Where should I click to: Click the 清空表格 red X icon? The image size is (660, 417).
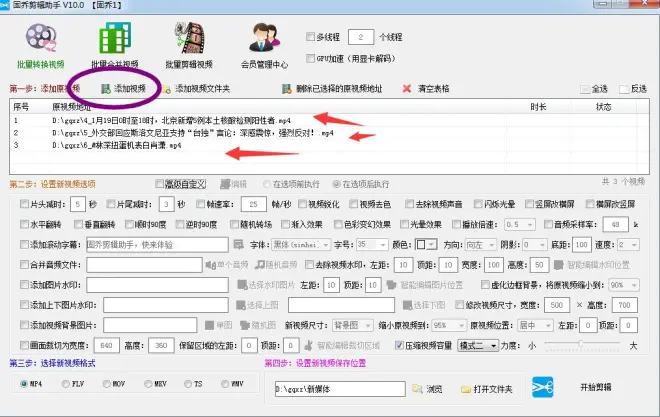[x=406, y=89]
